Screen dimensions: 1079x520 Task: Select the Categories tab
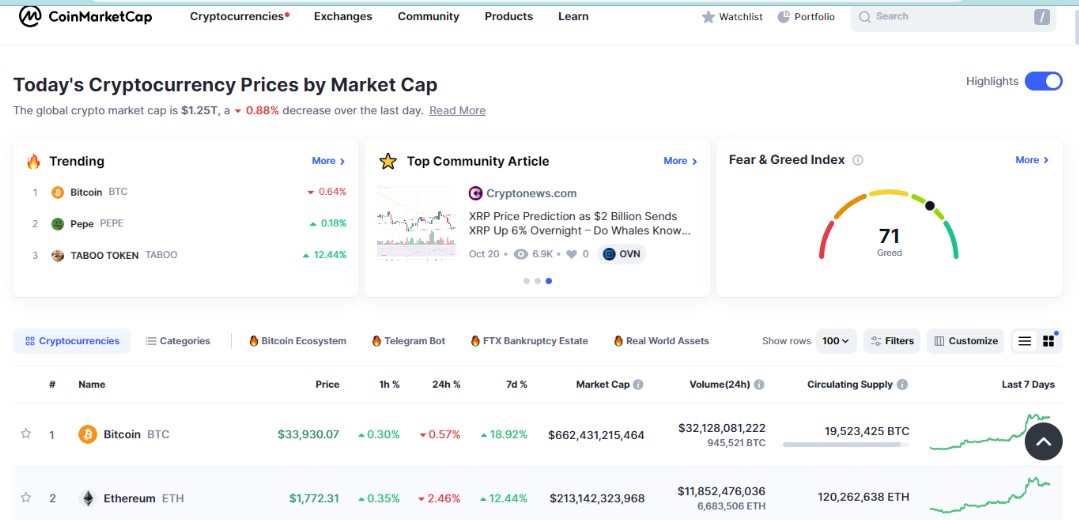[x=178, y=341]
